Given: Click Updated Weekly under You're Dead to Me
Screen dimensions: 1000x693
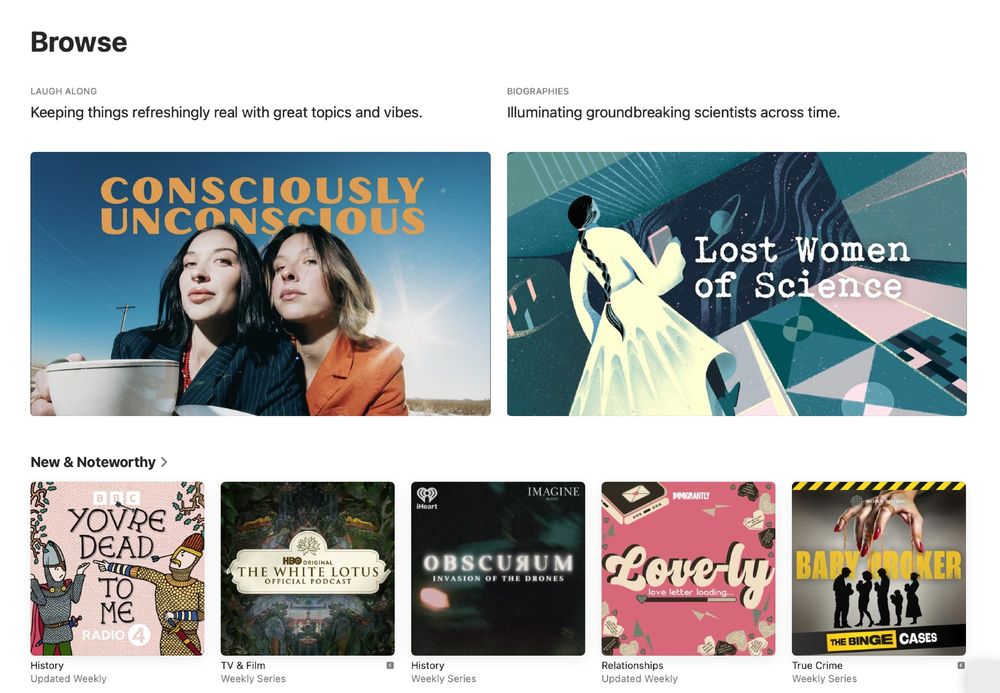Looking at the screenshot, I should point(68,678).
